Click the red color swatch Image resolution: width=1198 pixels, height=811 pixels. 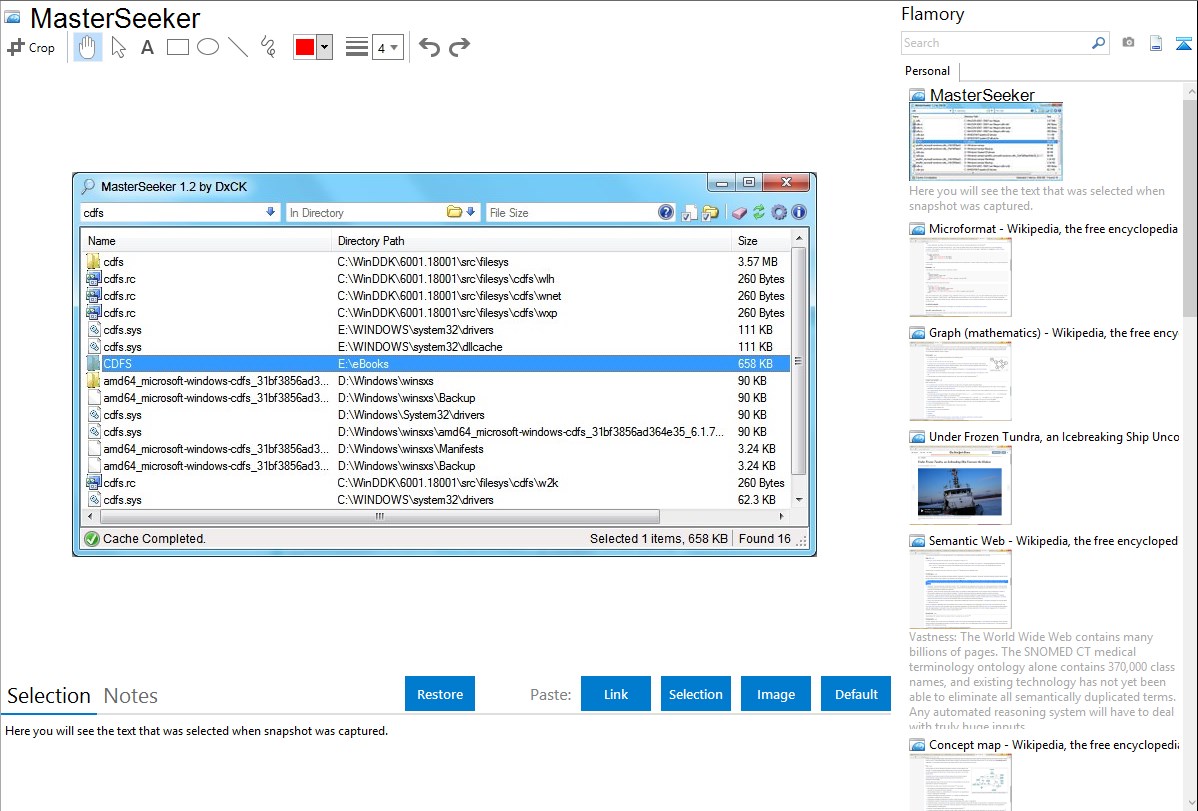pos(305,47)
